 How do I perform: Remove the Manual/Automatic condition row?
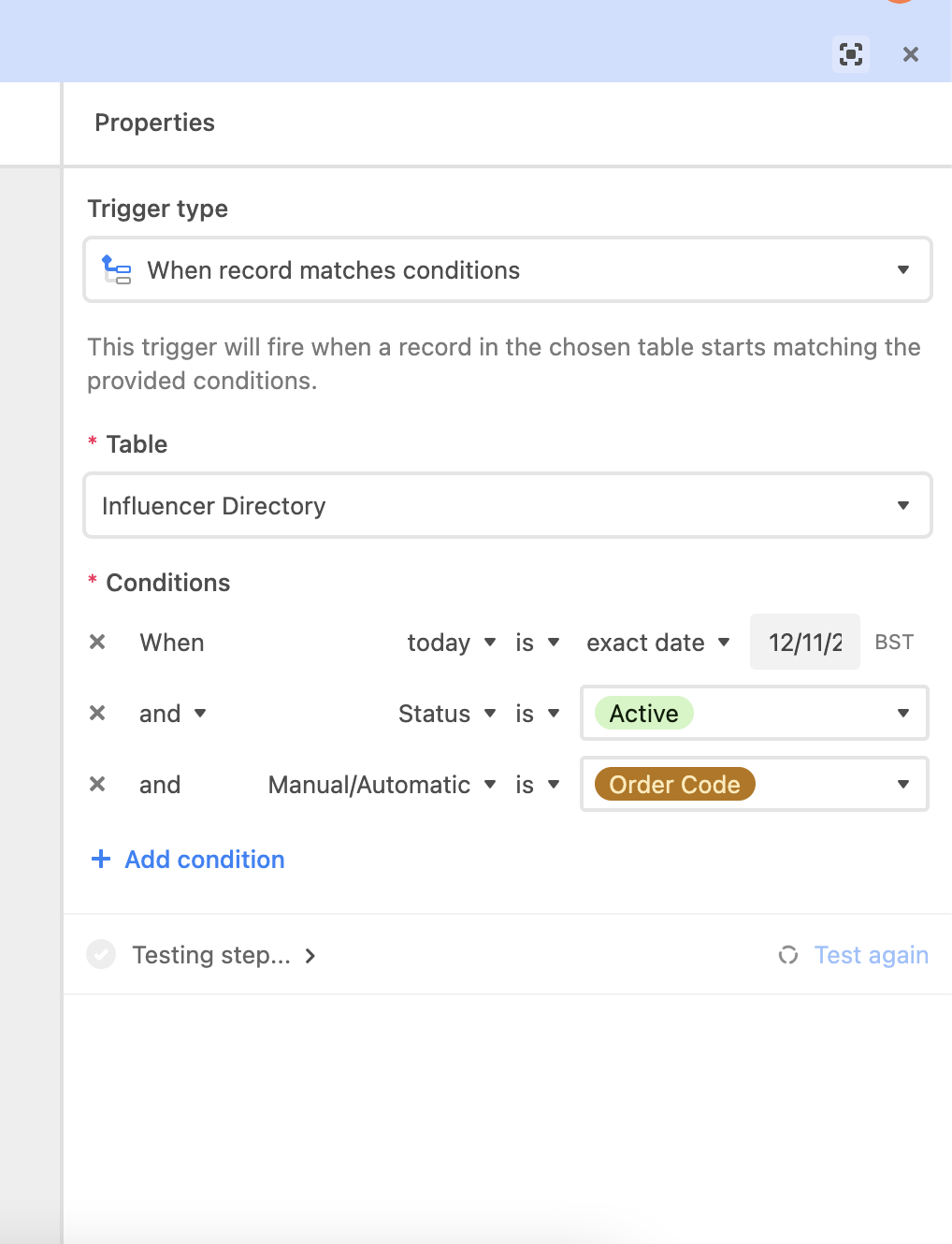tap(97, 784)
